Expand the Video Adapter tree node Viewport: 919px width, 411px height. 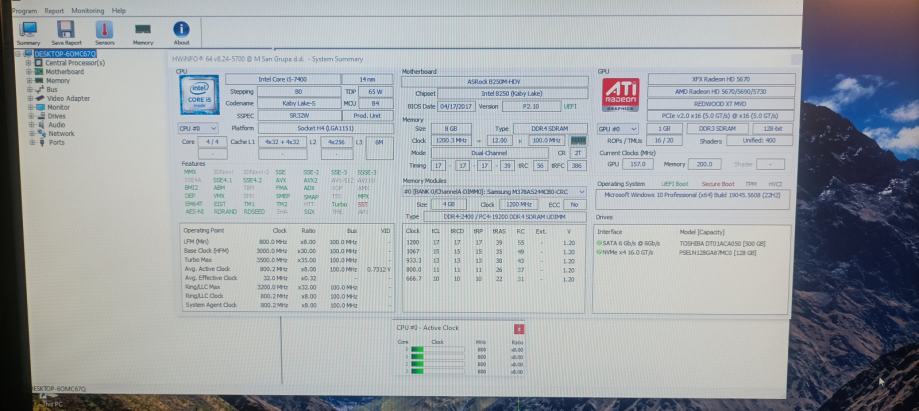(30, 98)
